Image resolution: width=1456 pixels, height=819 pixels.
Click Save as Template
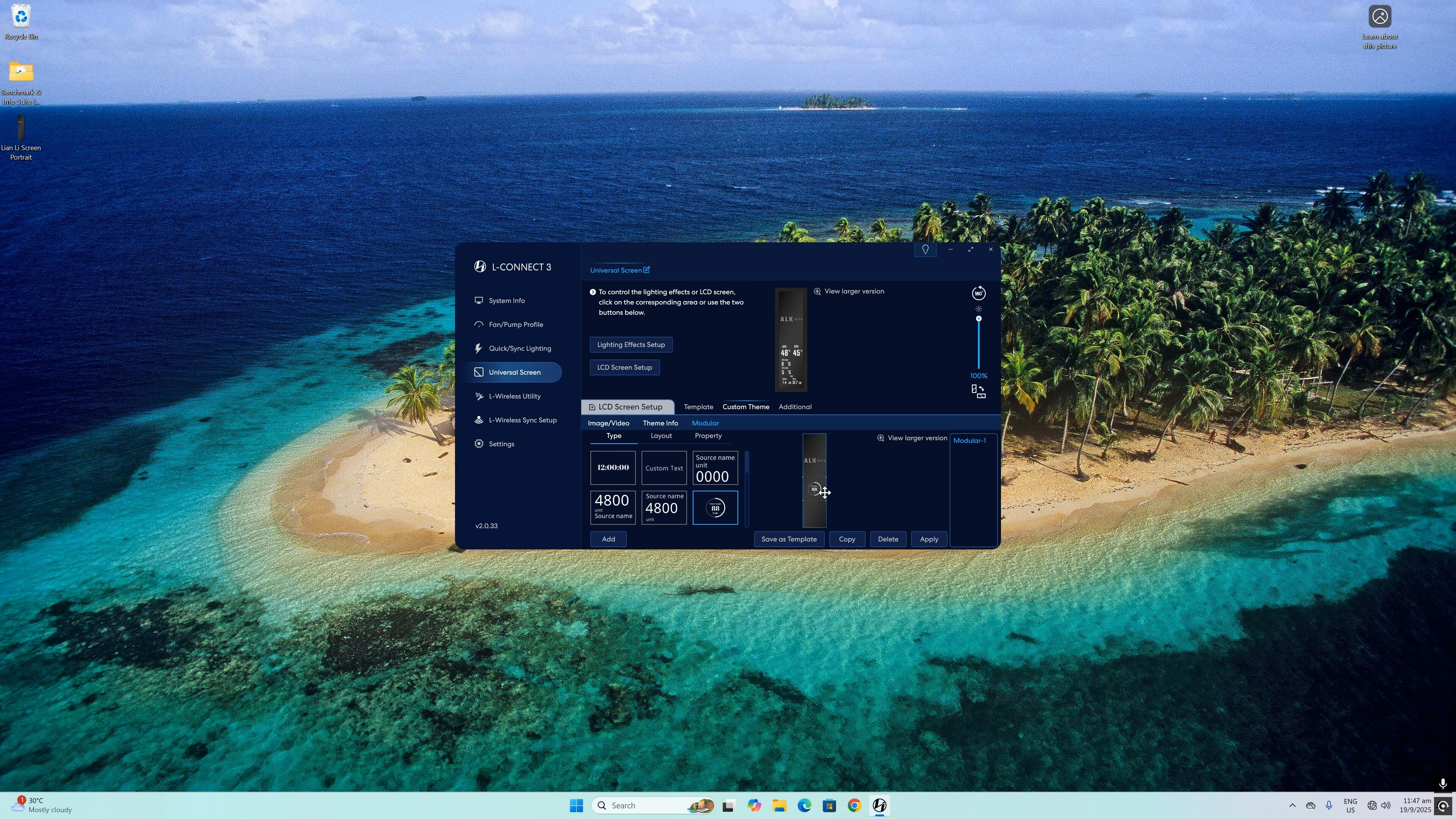click(x=789, y=539)
